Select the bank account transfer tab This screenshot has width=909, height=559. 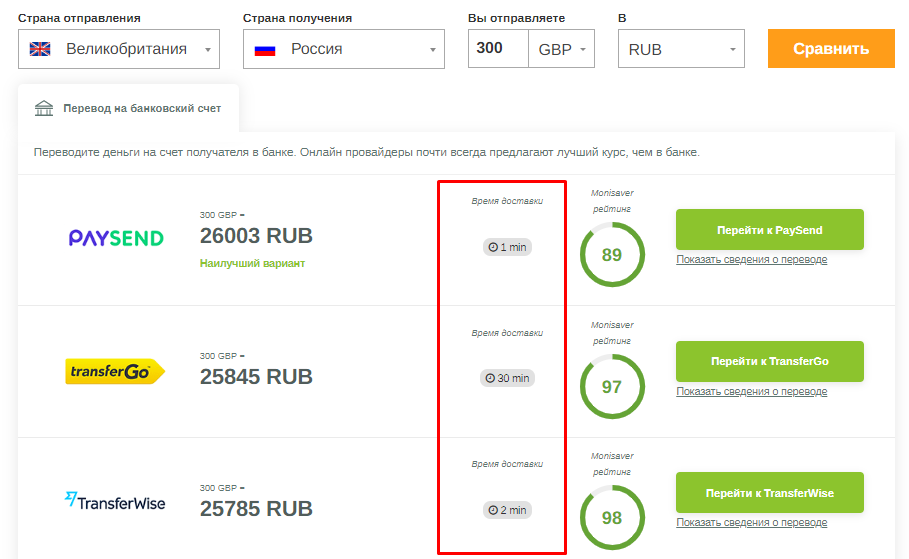pyautogui.click(x=128, y=108)
